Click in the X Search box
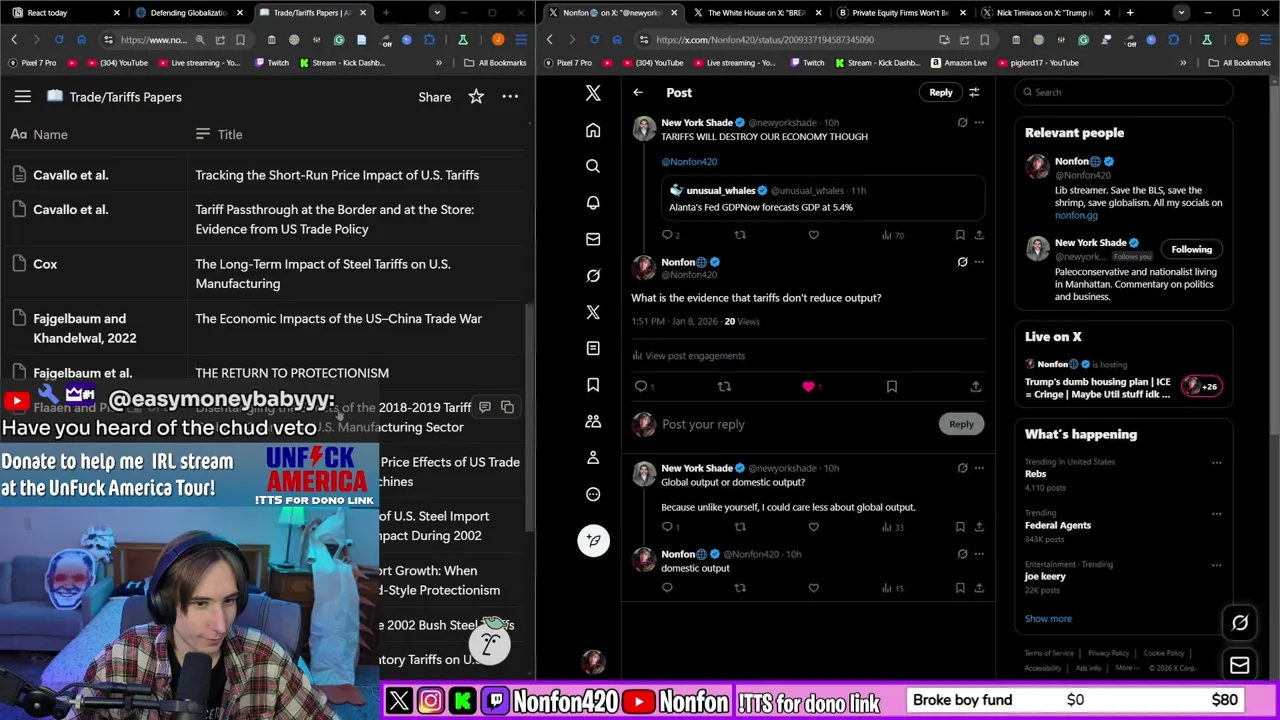 point(1122,92)
